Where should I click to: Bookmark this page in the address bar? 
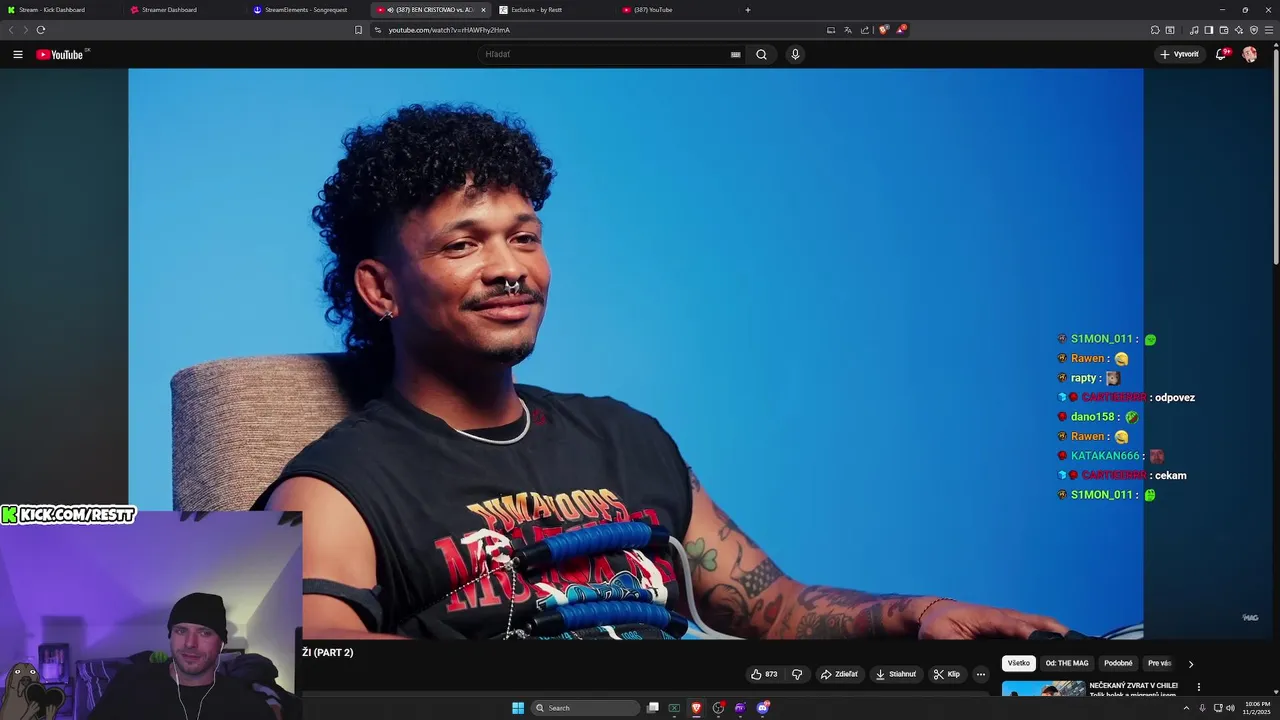tap(358, 30)
